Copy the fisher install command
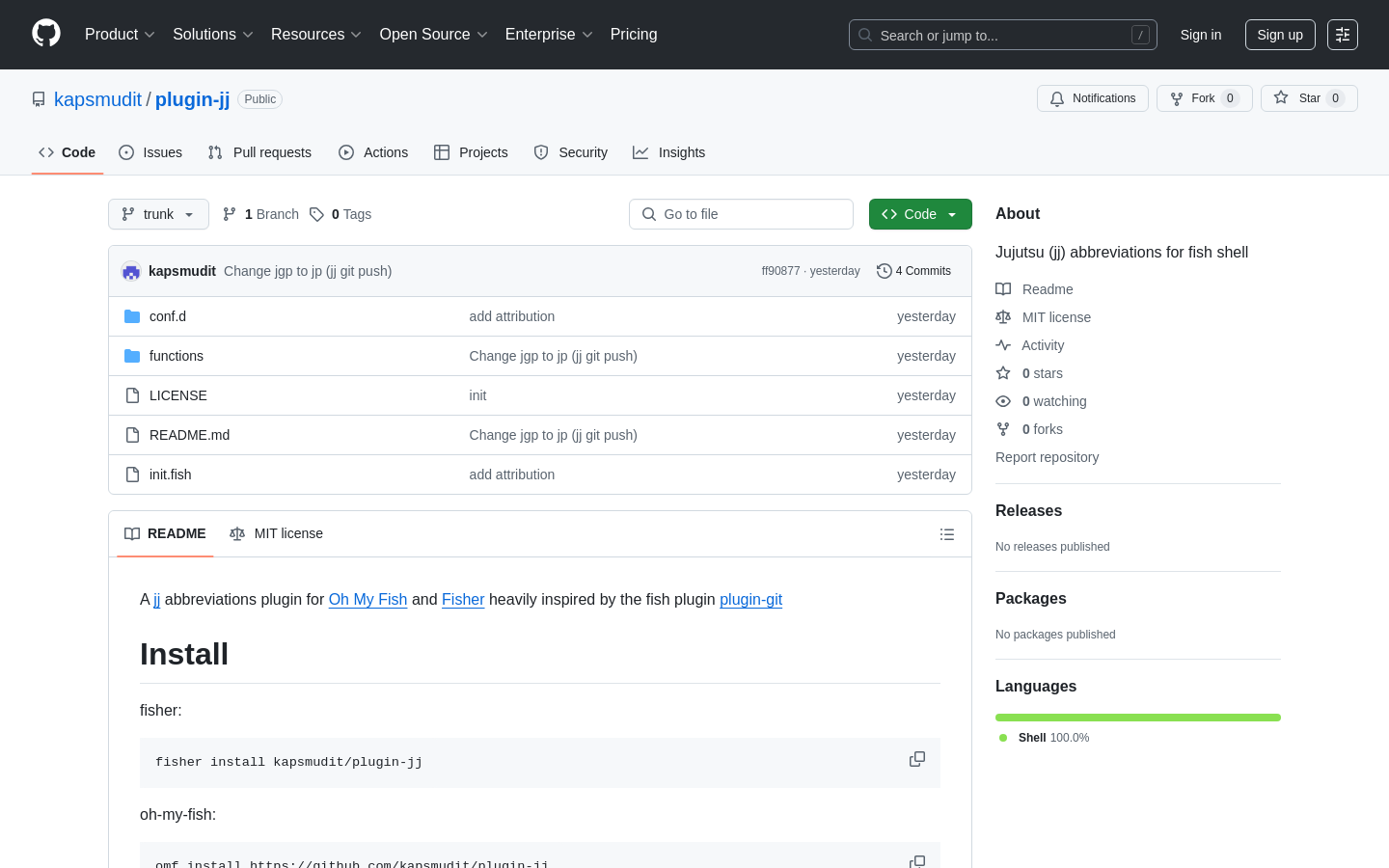 (917, 760)
